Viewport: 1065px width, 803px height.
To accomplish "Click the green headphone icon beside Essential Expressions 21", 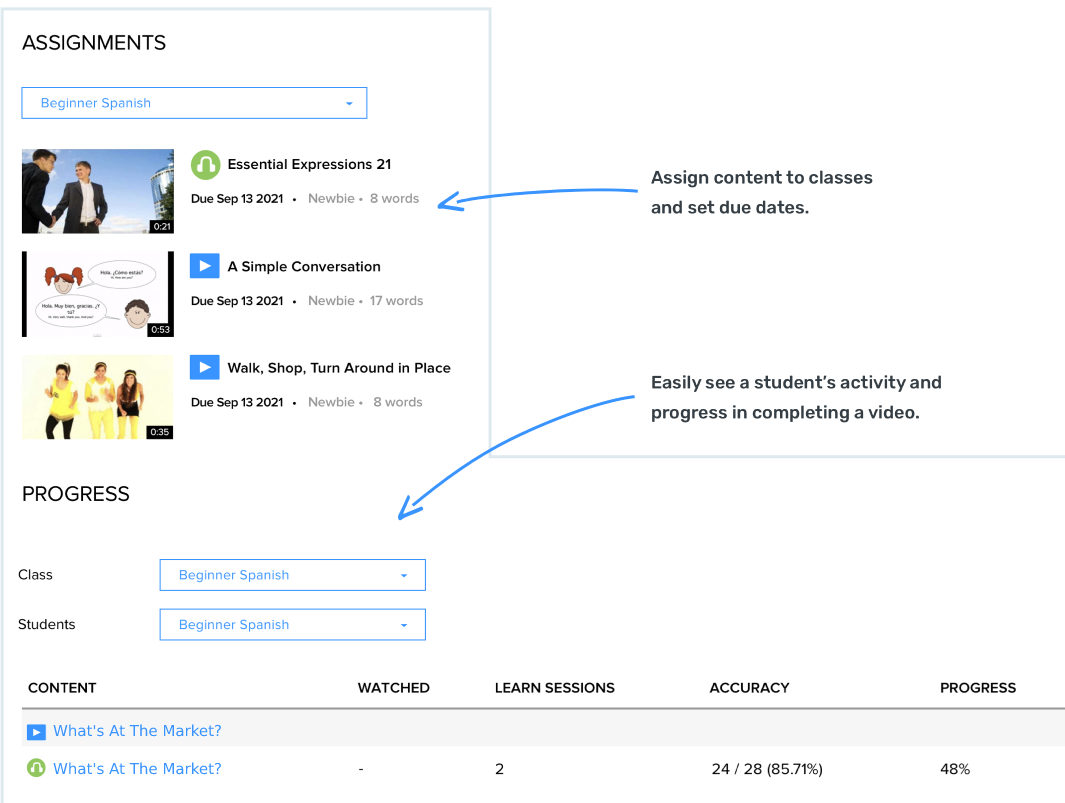I will click(205, 164).
